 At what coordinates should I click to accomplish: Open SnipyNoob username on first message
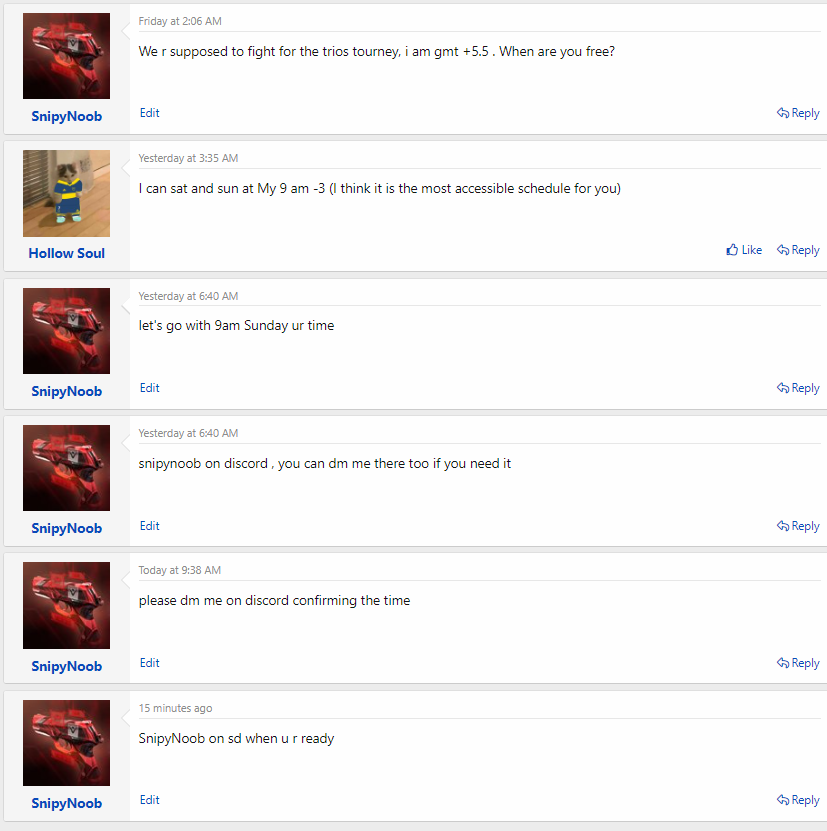[66, 116]
